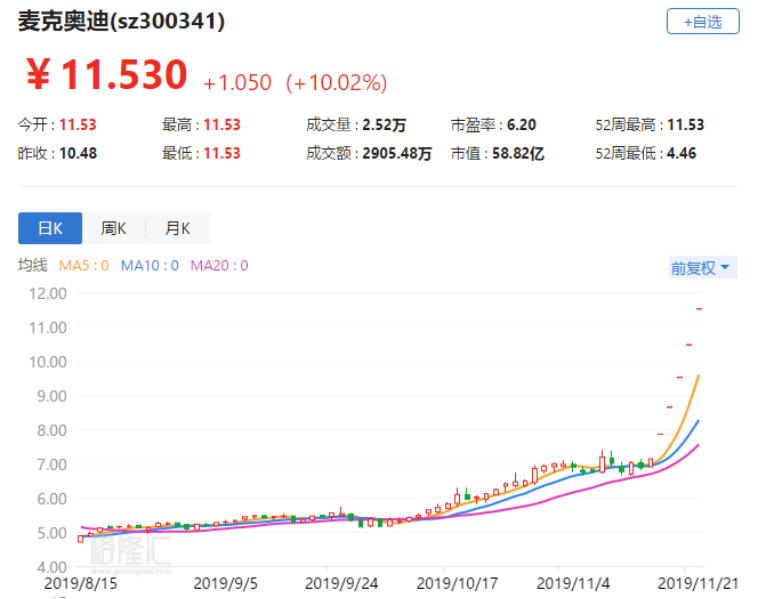Click the MA20 : 0 moving average label

(x=219, y=265)
